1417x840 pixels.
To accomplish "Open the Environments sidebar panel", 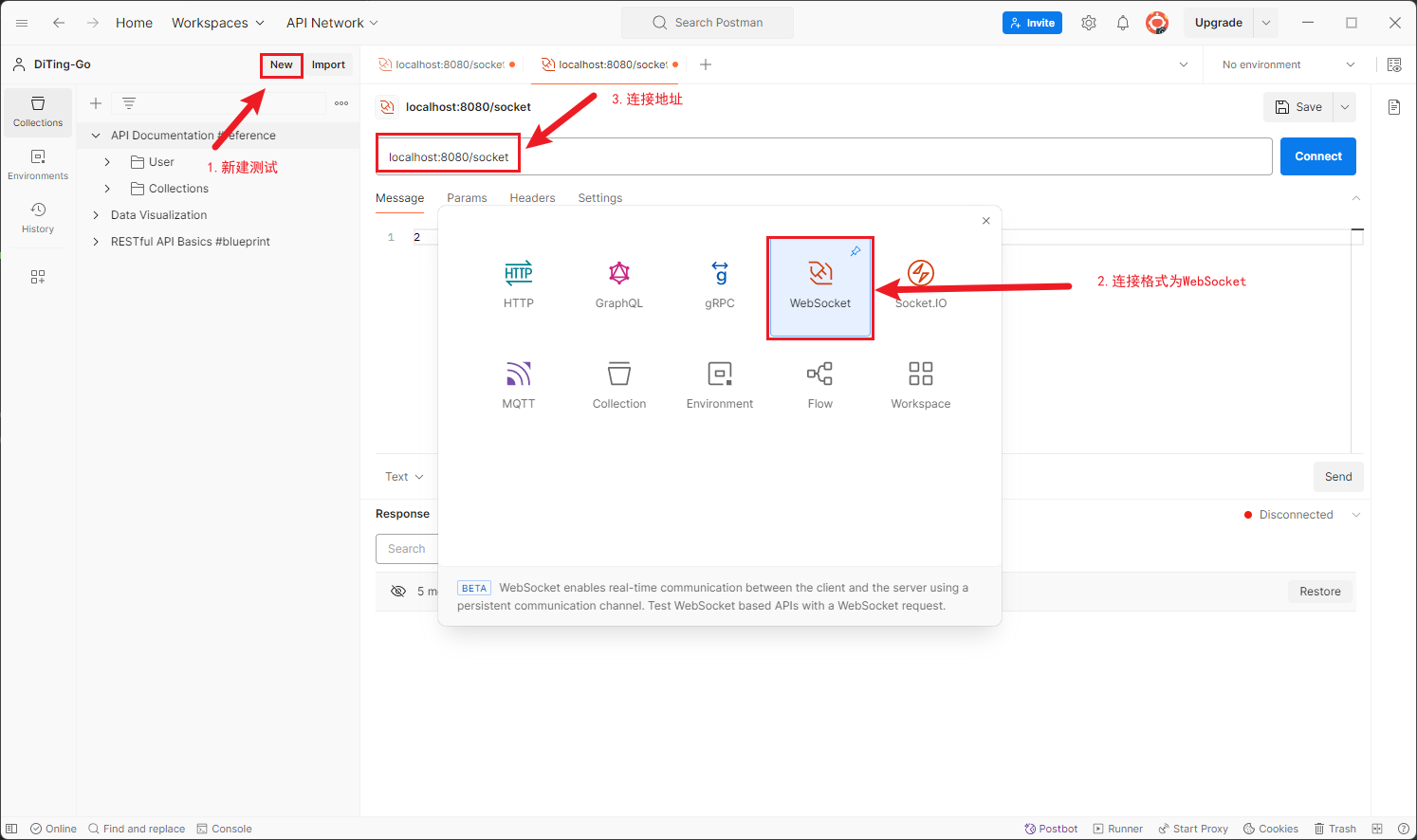I will 38,165.
